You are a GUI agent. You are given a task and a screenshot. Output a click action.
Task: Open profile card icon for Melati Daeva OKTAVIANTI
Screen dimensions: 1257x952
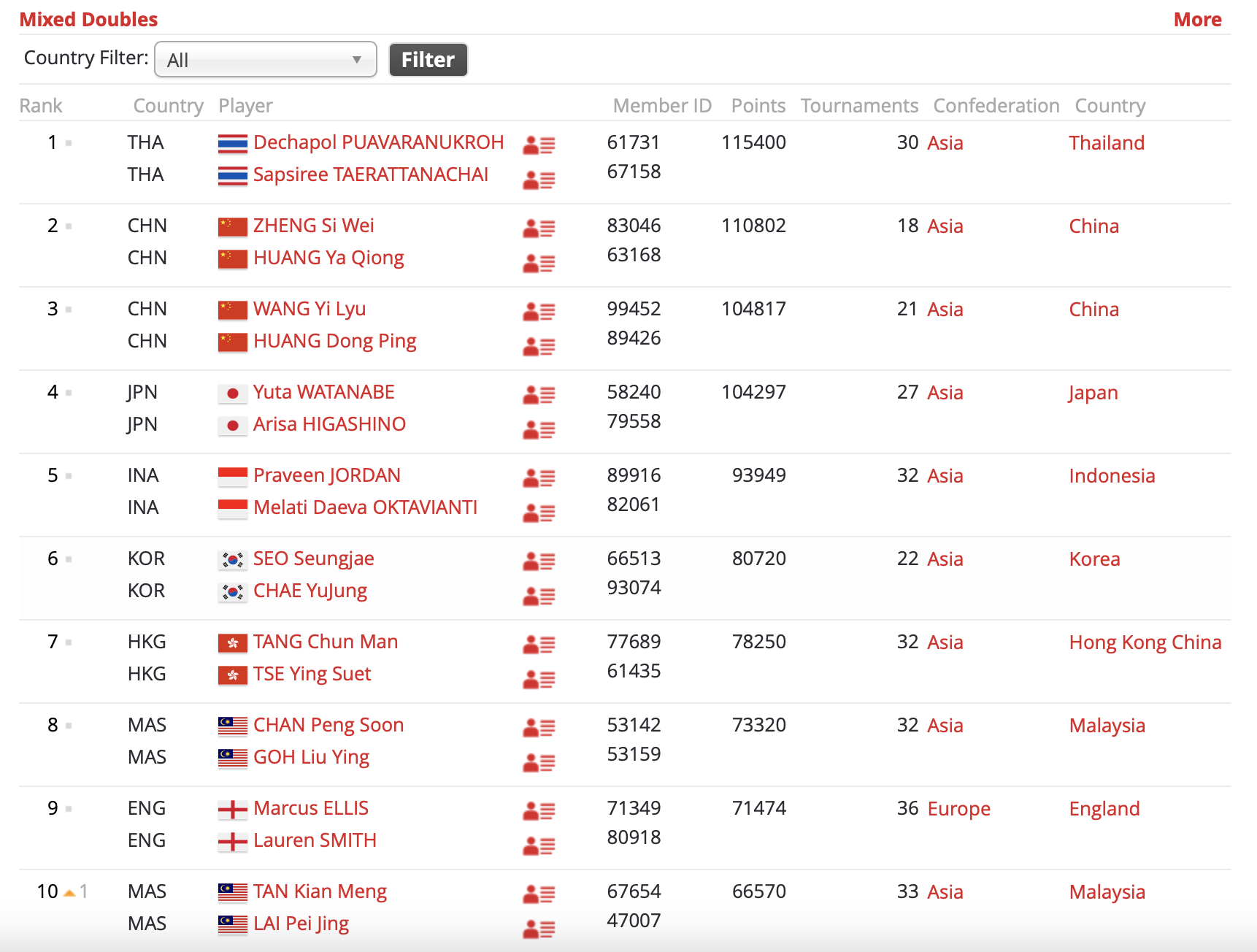[539, 513]
